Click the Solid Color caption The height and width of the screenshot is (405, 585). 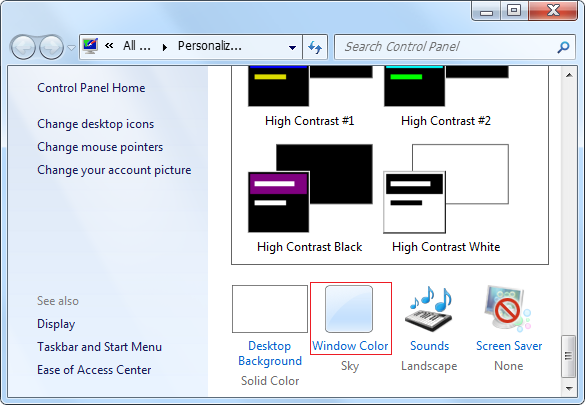pos(270,381)
